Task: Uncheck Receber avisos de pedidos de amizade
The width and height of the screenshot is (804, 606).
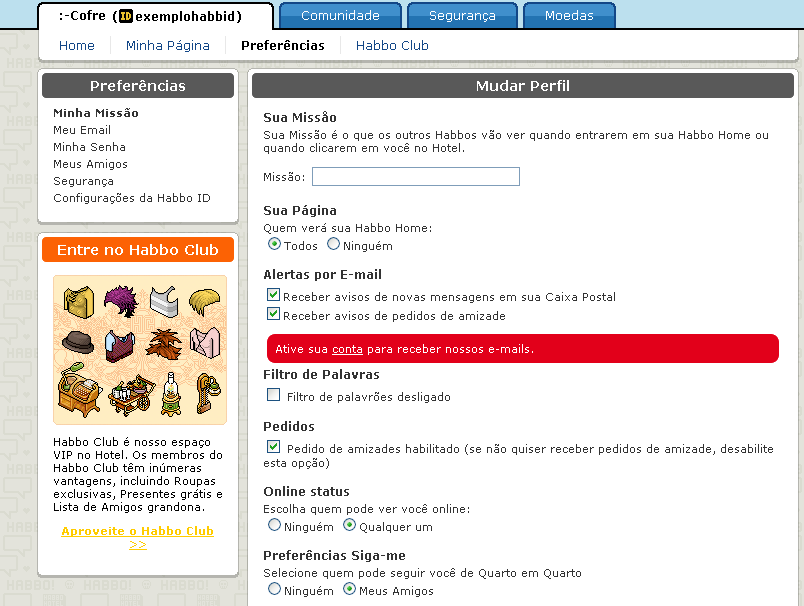Action: click(x=274, y=314)
